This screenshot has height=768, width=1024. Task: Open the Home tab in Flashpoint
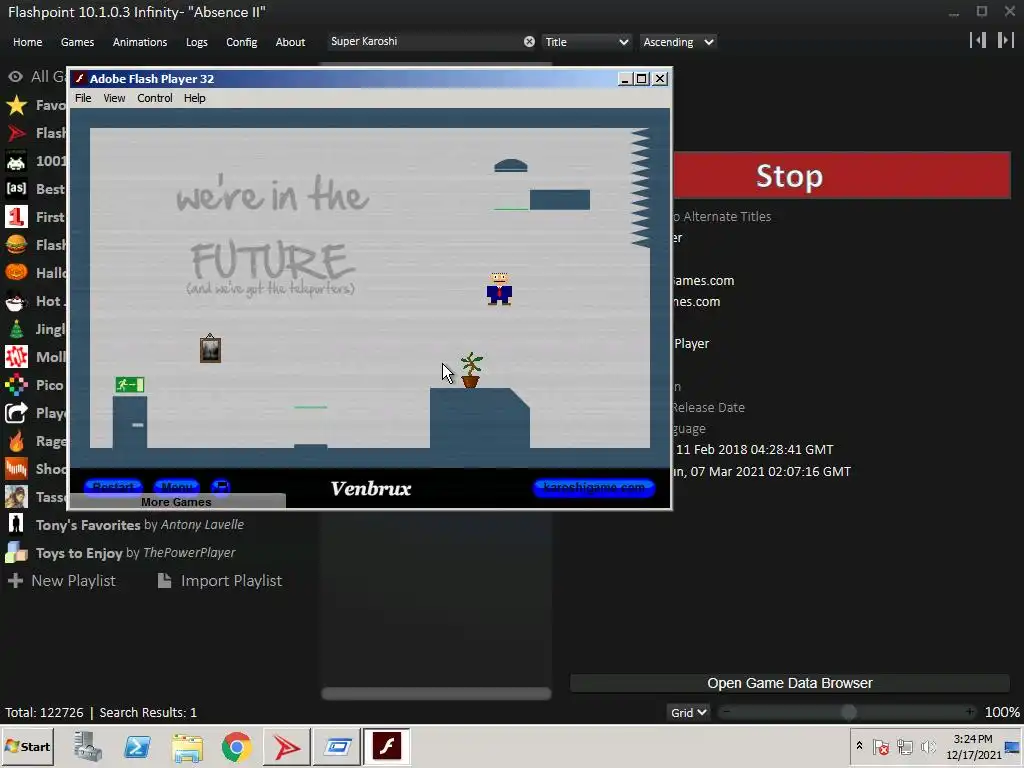(27, 42)
